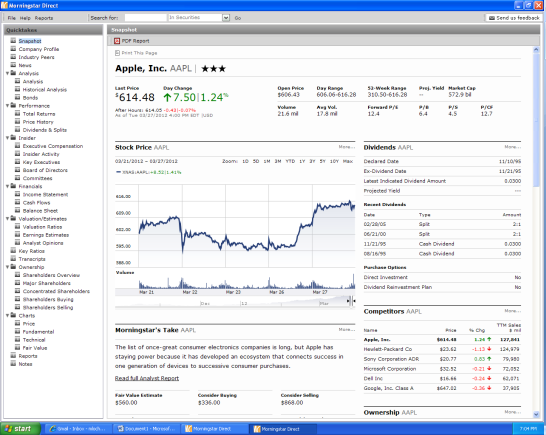The height and width of the screenshot is (435, 546).
Task: Click the icon beside Industry Peers
Action: (x=13, y=57)
